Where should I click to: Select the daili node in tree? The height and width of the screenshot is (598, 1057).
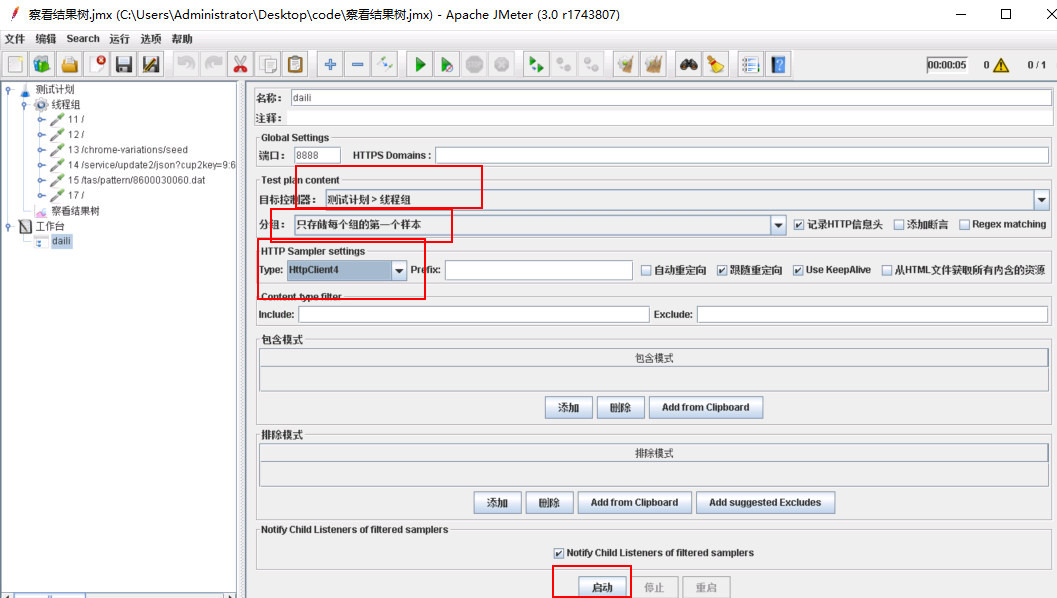[61, 241]
